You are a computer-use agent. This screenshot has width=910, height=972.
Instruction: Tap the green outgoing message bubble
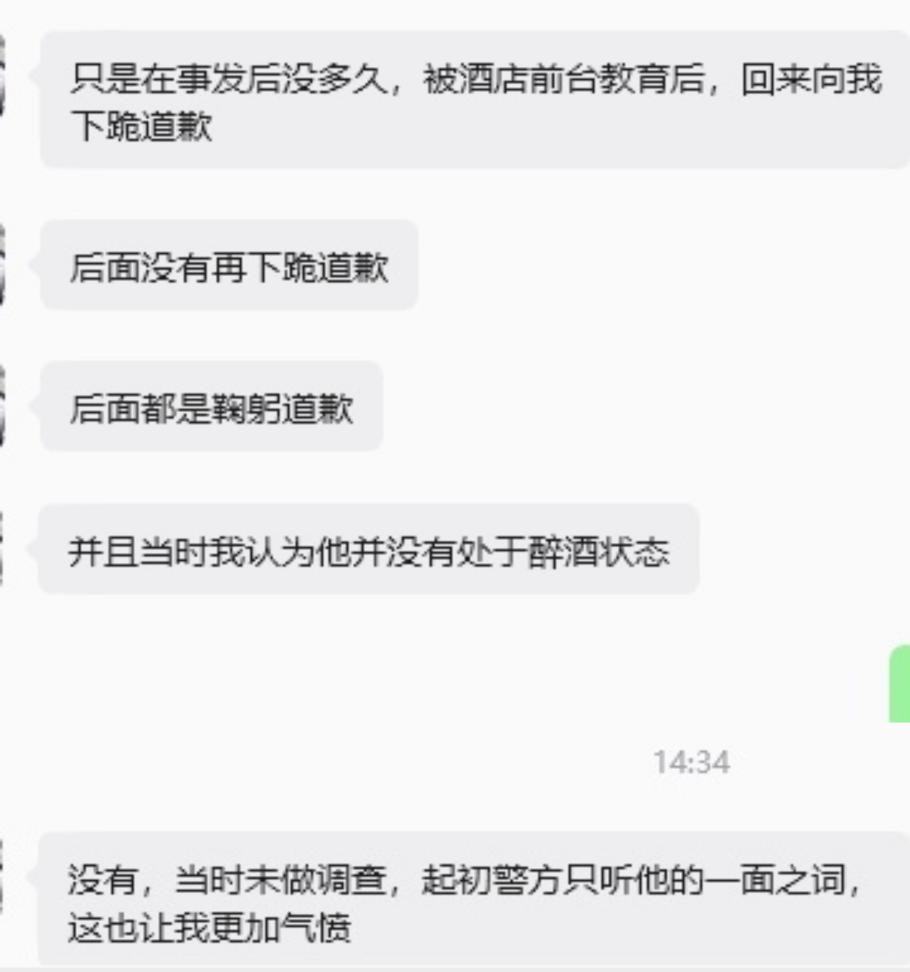(899, 683)
